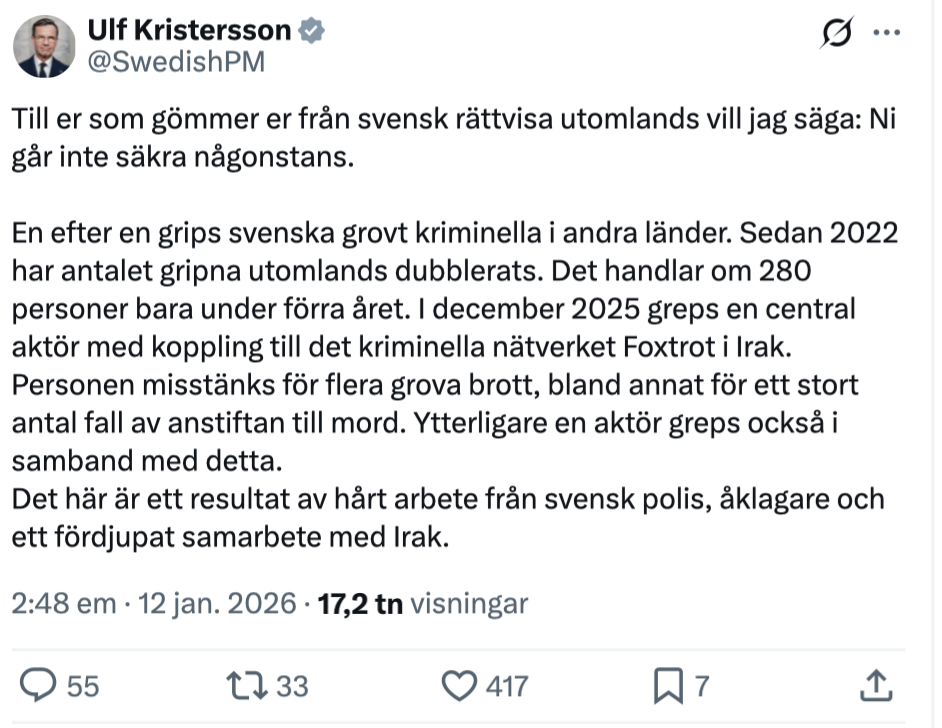Open the three-dot more options menu
The height and width of the screenshot is (728, 942).
887,33
